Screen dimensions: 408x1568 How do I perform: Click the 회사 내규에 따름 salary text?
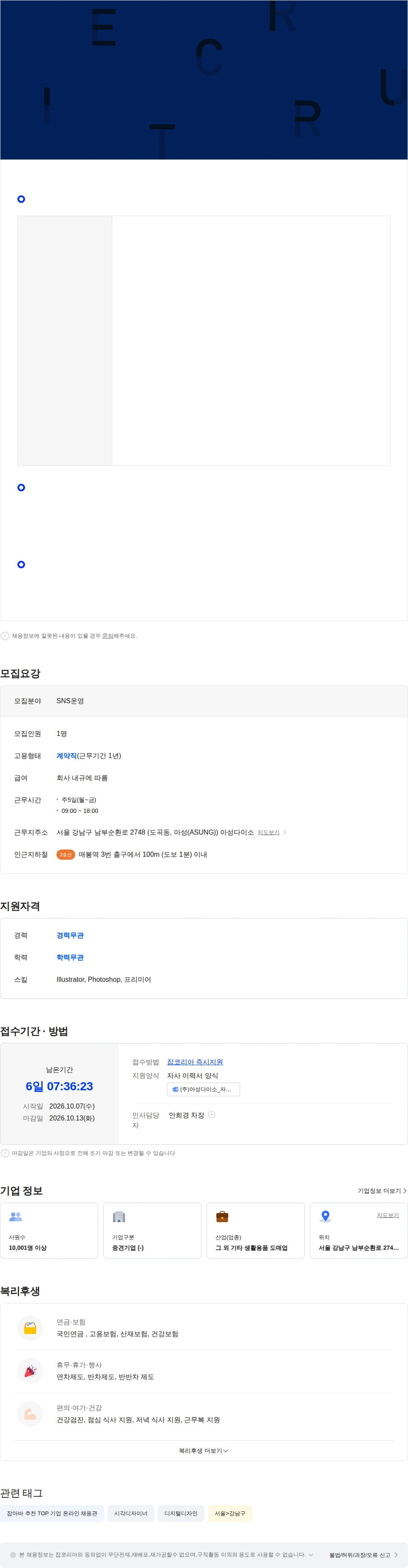(x=82, y=778)
